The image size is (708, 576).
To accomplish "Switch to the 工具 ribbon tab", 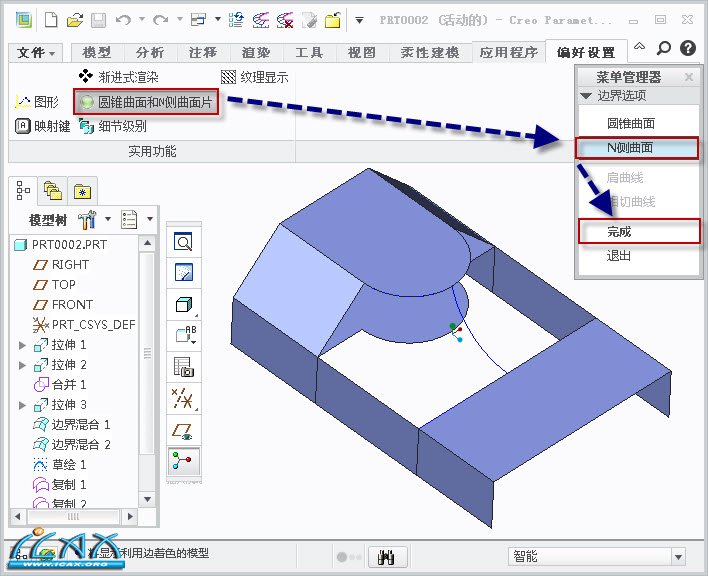I will pos(309,53).
